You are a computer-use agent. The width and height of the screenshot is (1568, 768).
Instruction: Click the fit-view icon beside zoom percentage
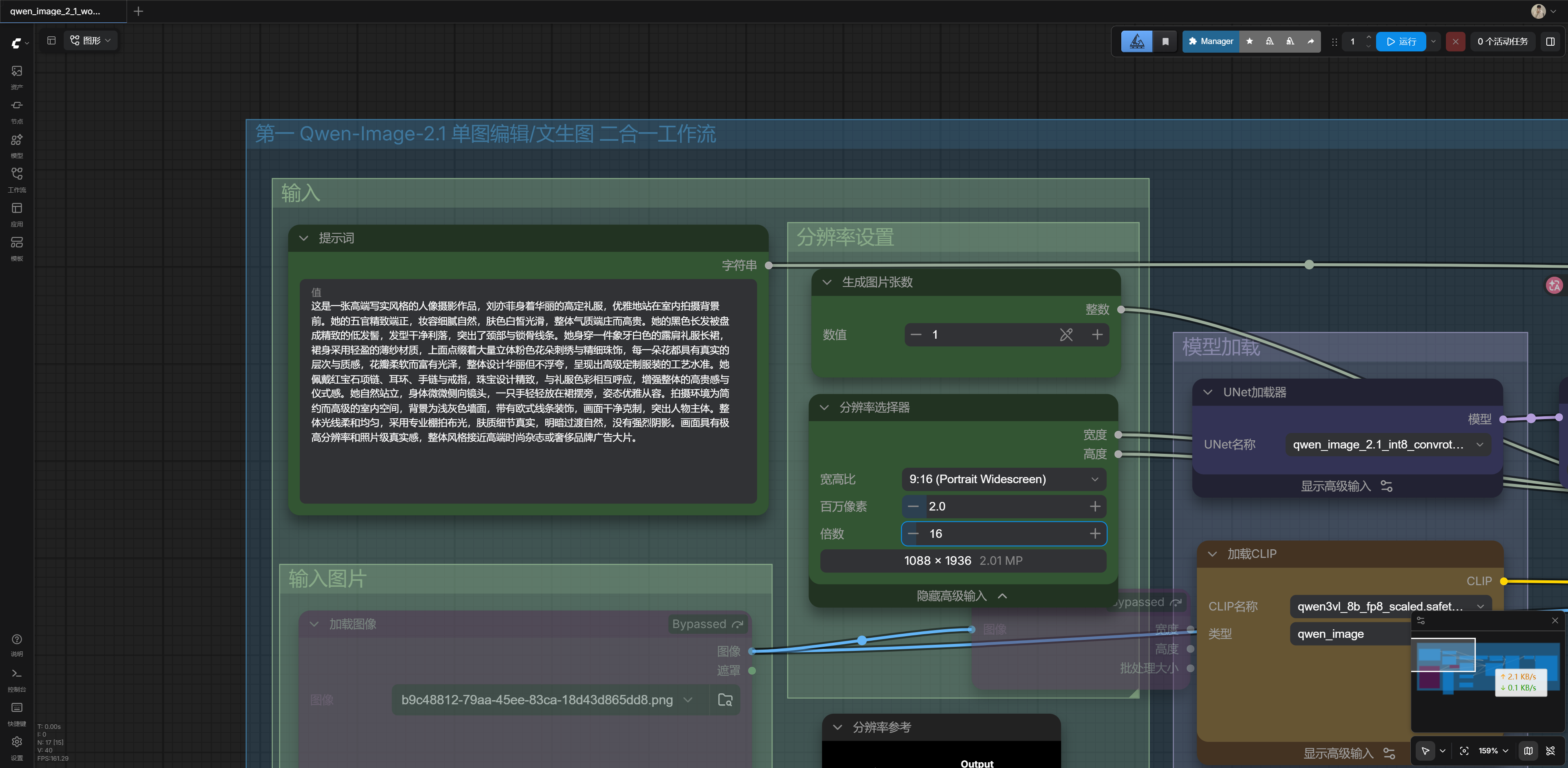pyautogui.click(x=1464, y=750)
